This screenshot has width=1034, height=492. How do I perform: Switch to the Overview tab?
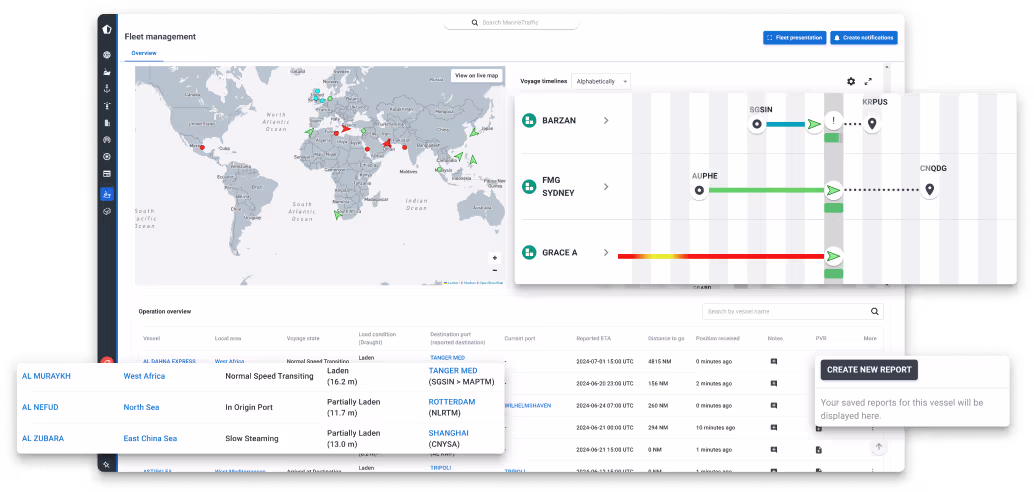tap(143, 53)
